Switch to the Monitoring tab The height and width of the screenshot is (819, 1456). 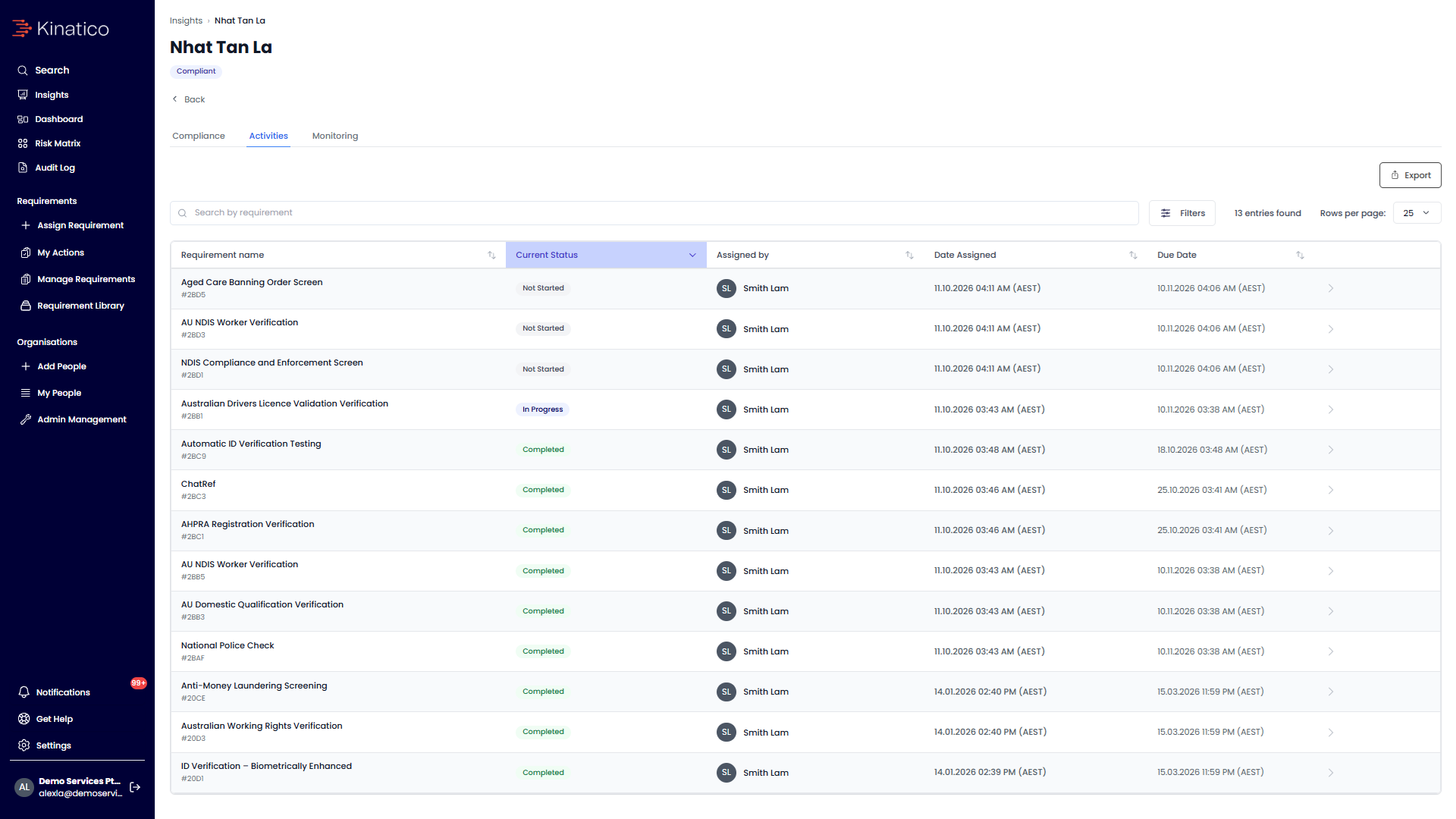(x=335, y=136)
